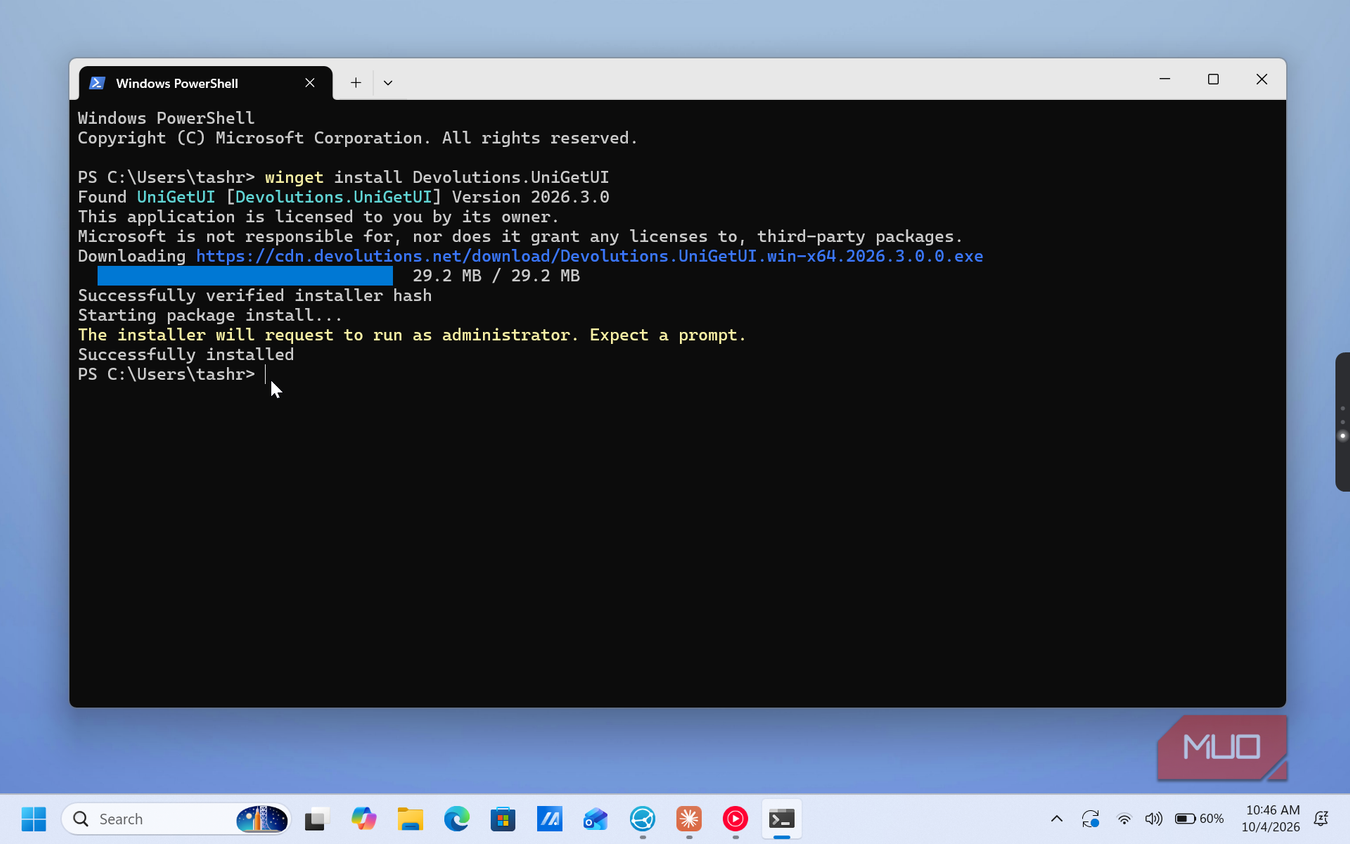Image resolution: width=1350 pixels, height=844 pixels.
Task: Select the Windows PowerShell tab
Action: click(203, 83)
